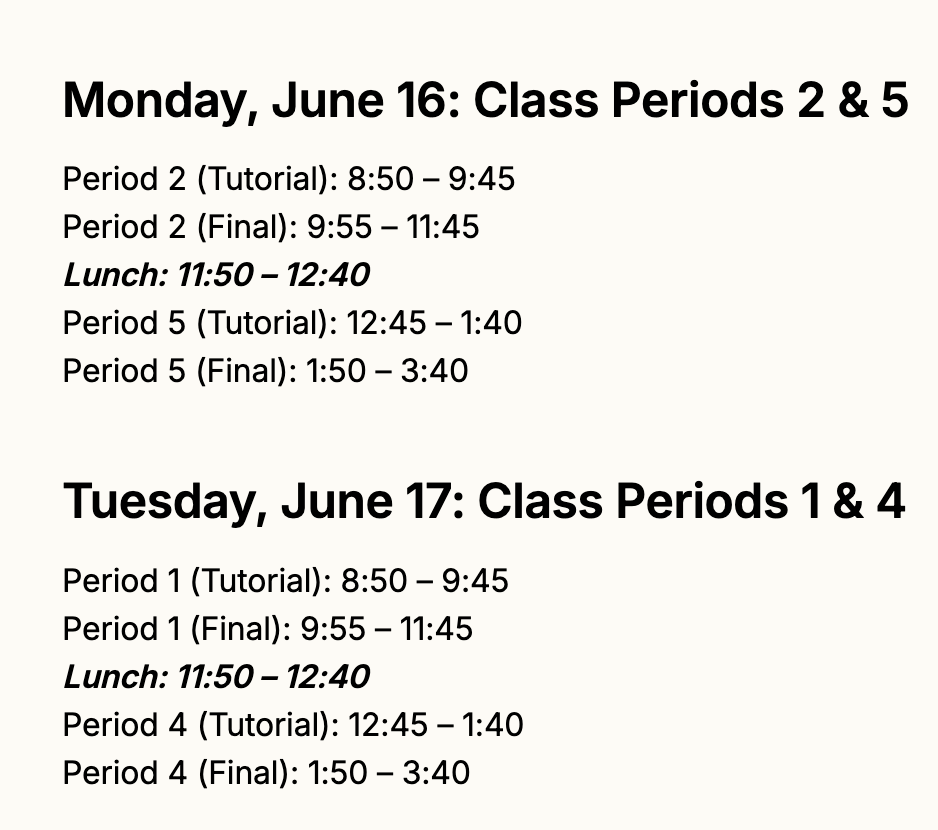The height and width of the screenshot is (830, 938).
Task: Select the Lunch line under Monday
Action: (217, 275)
